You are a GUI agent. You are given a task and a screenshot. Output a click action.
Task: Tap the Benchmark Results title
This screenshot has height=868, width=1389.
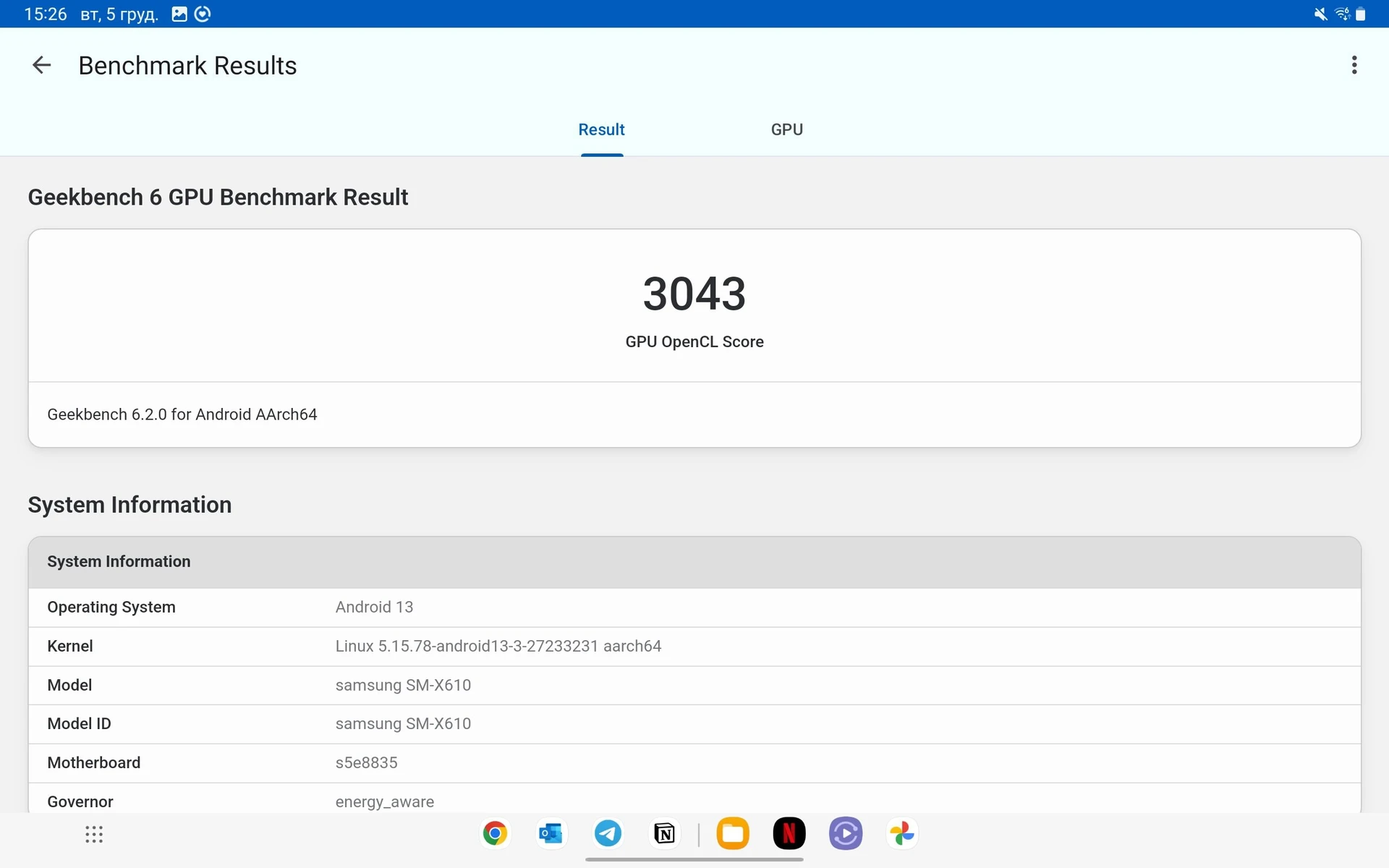(187, 66)
